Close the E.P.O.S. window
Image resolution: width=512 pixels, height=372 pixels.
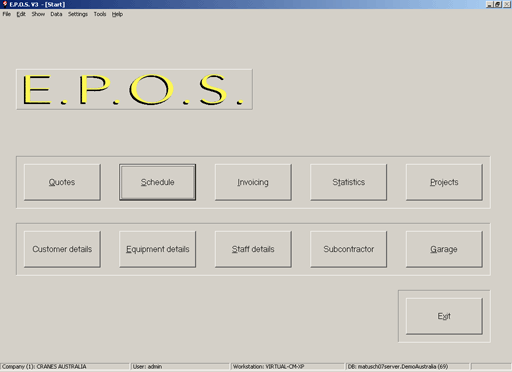506,4
